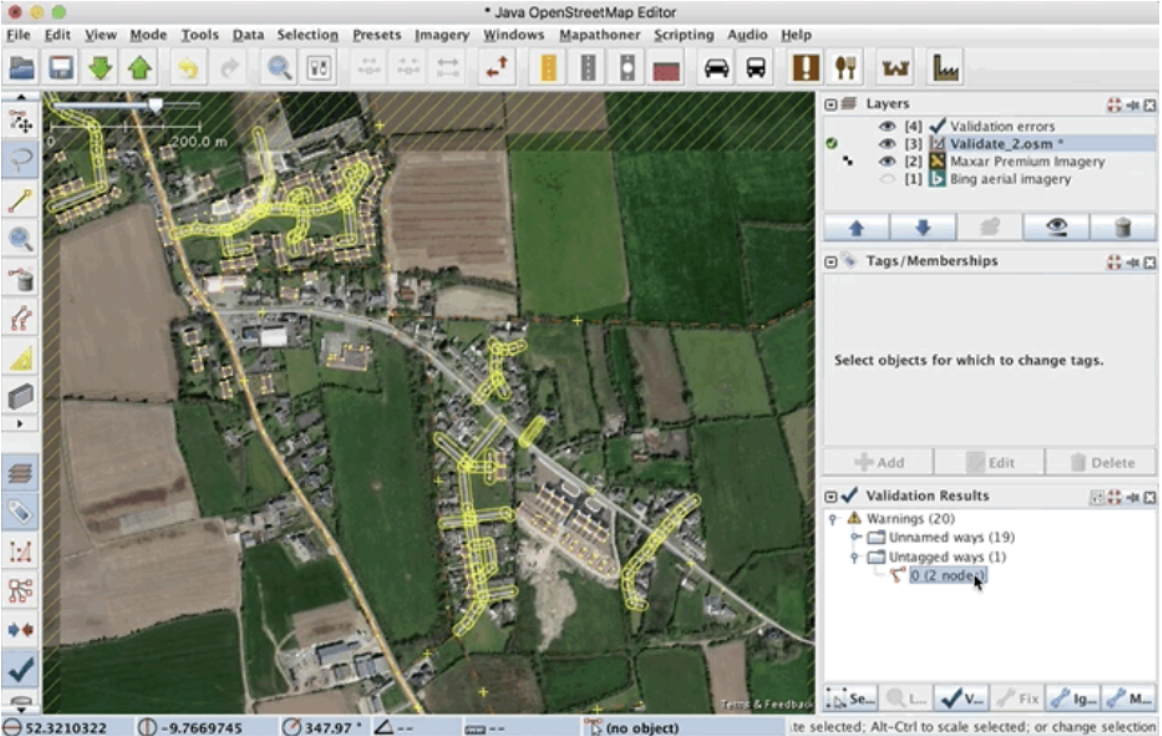Open the Imagery menu
The height and width of the screenshot is (736, 1162).
click(442, 35)
